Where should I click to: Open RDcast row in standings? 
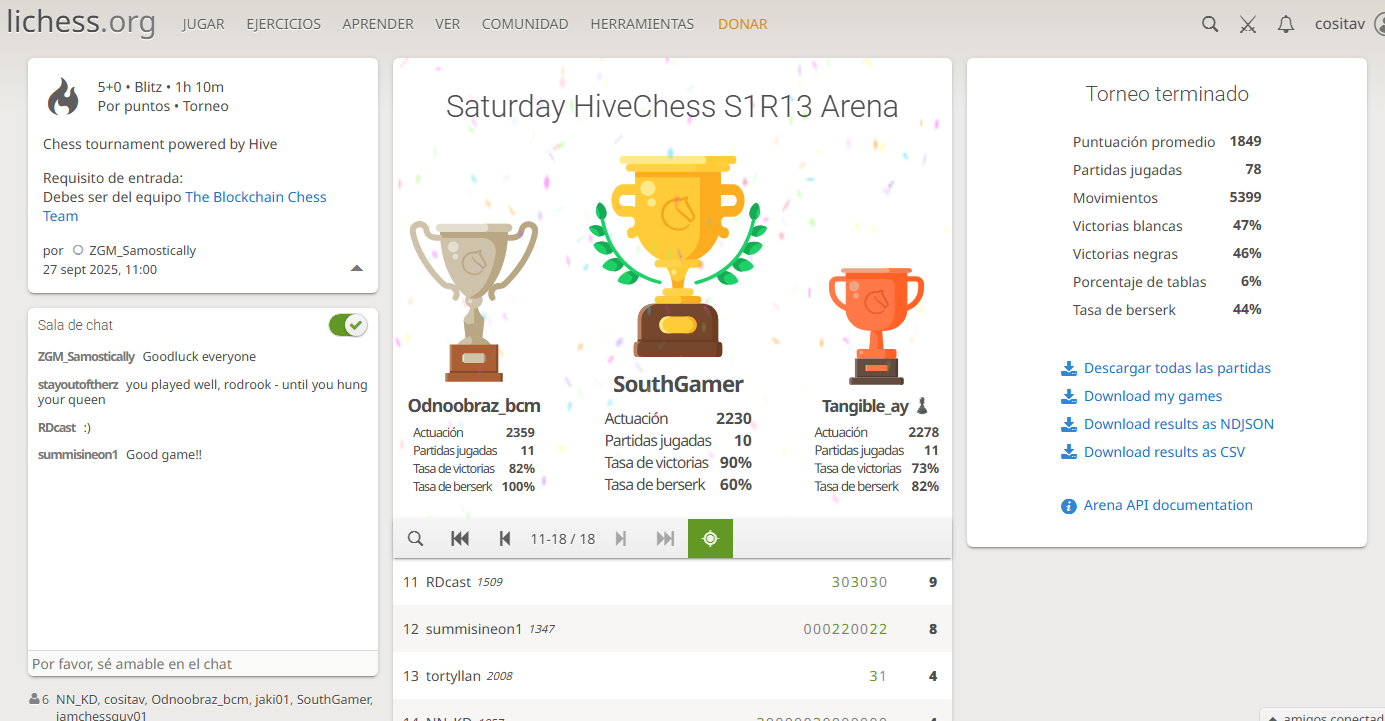point(672,582)
